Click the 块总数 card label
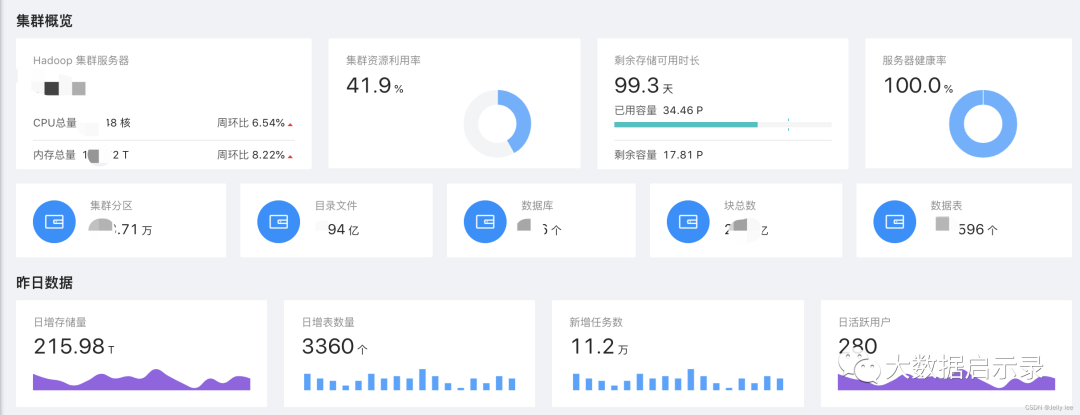The image size is (1080, 415). point(740,206)
